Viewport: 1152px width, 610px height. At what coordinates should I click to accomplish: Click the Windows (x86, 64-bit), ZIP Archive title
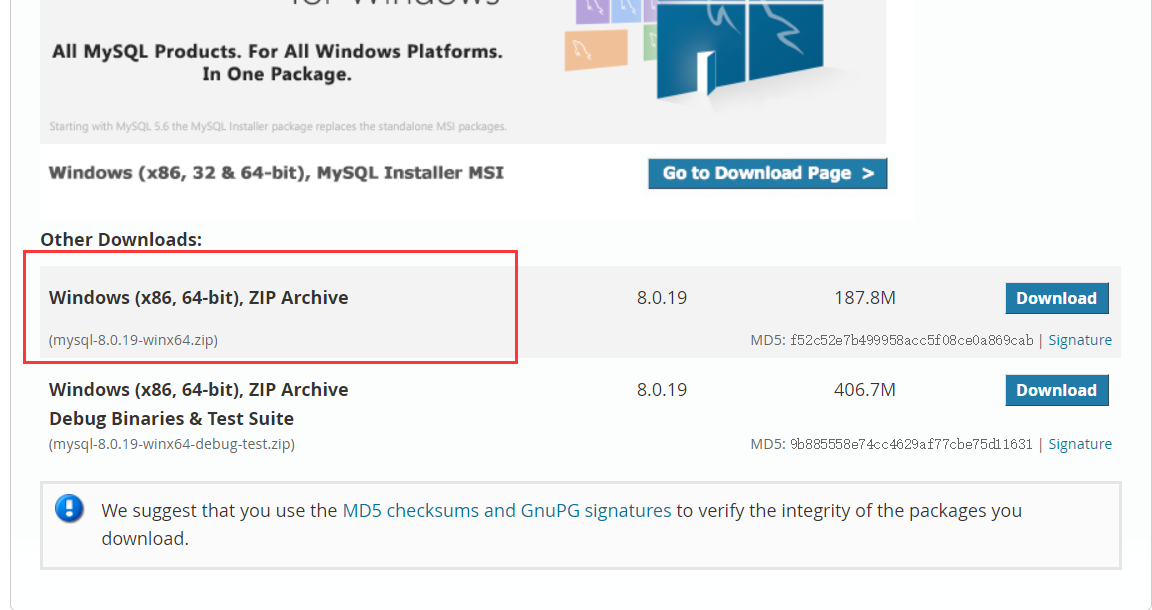(x=198, y=298)
